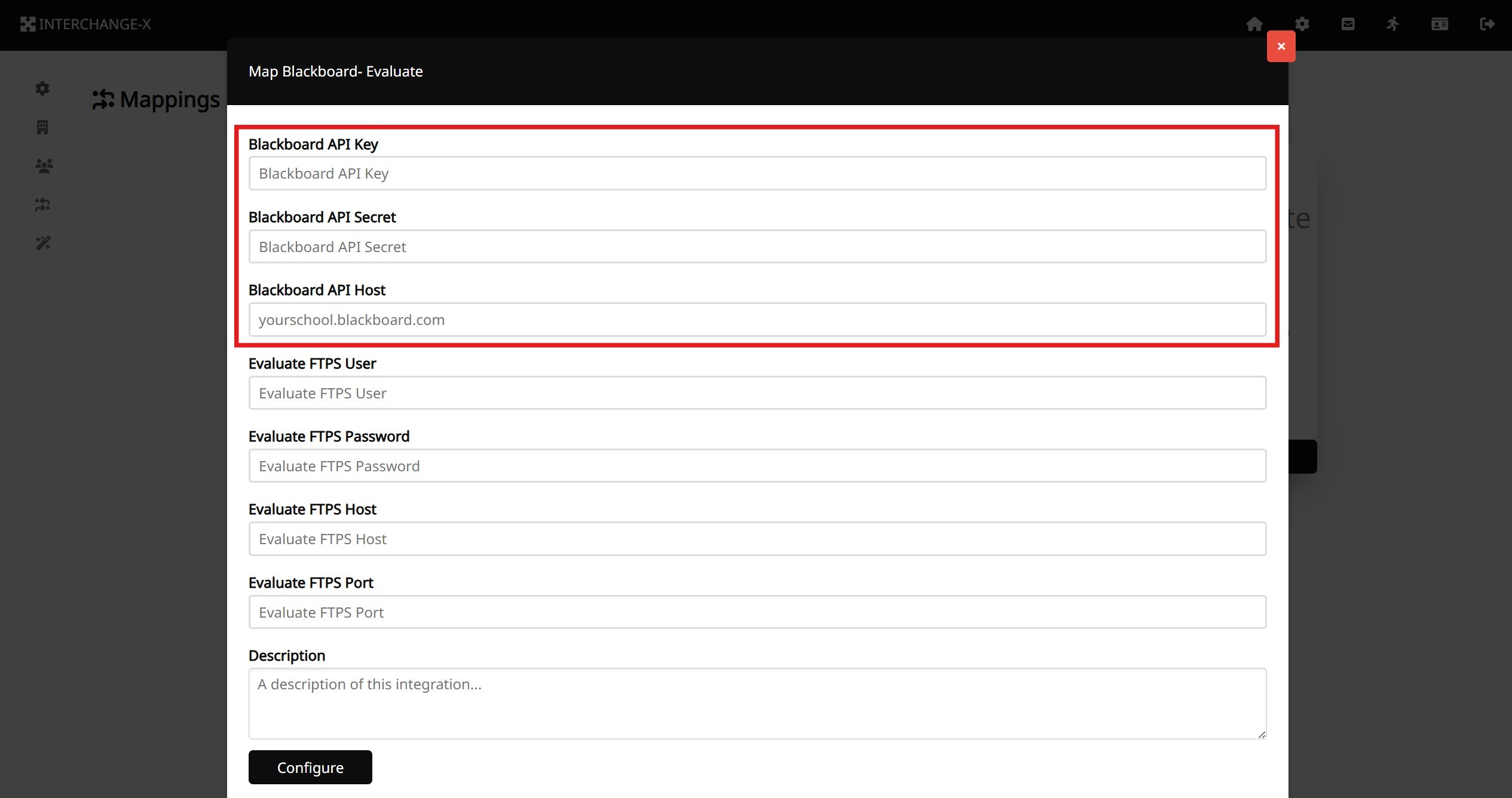Open settings gear in top navigation
Viewport: 1512px width, 798px height.
[1302, 24]
